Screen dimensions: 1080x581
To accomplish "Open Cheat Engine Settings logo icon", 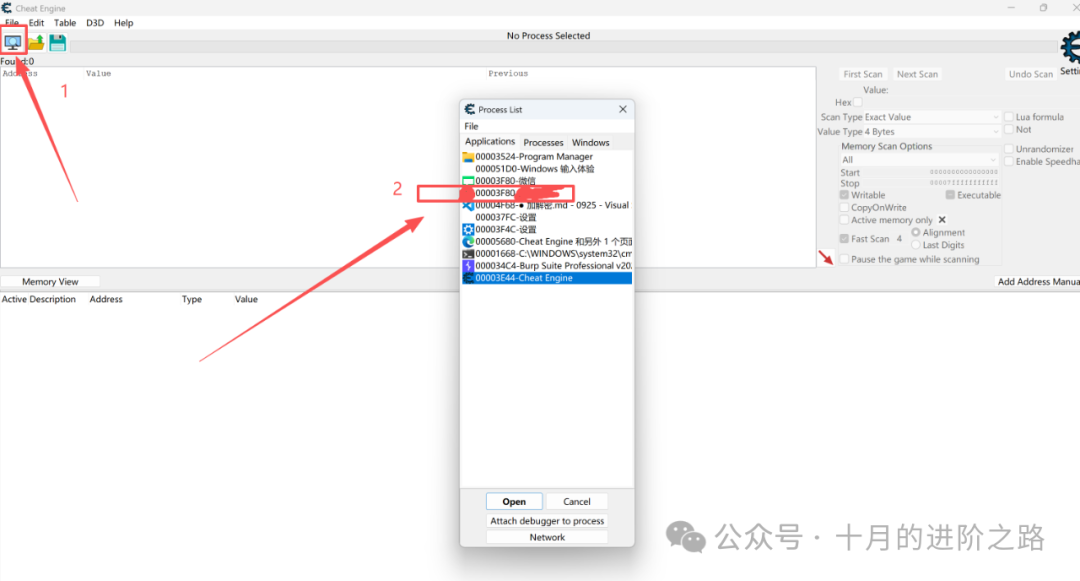I will click(1070, 48).
